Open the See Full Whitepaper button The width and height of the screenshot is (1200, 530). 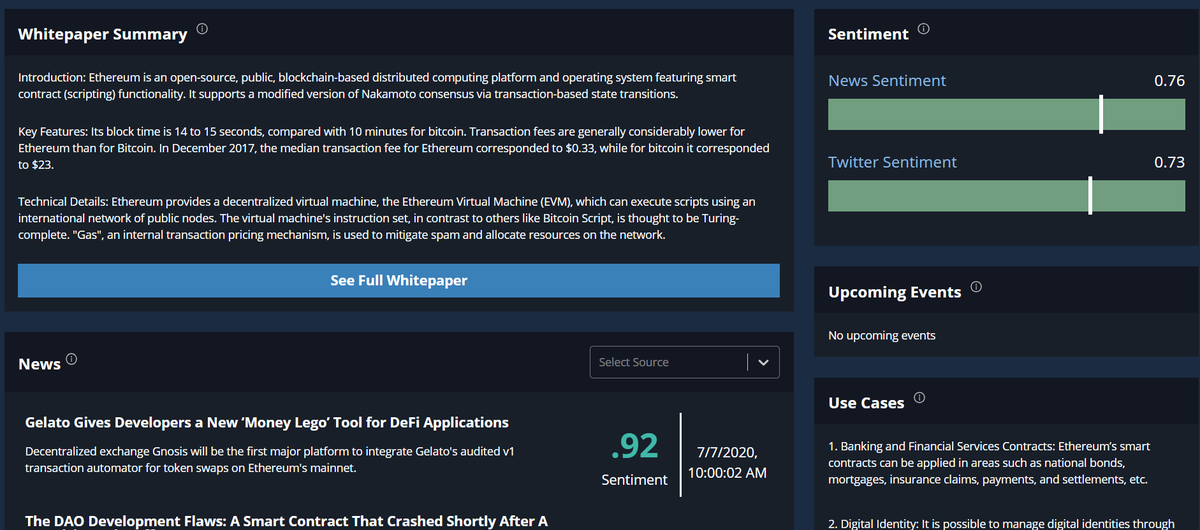pos(399,281)
